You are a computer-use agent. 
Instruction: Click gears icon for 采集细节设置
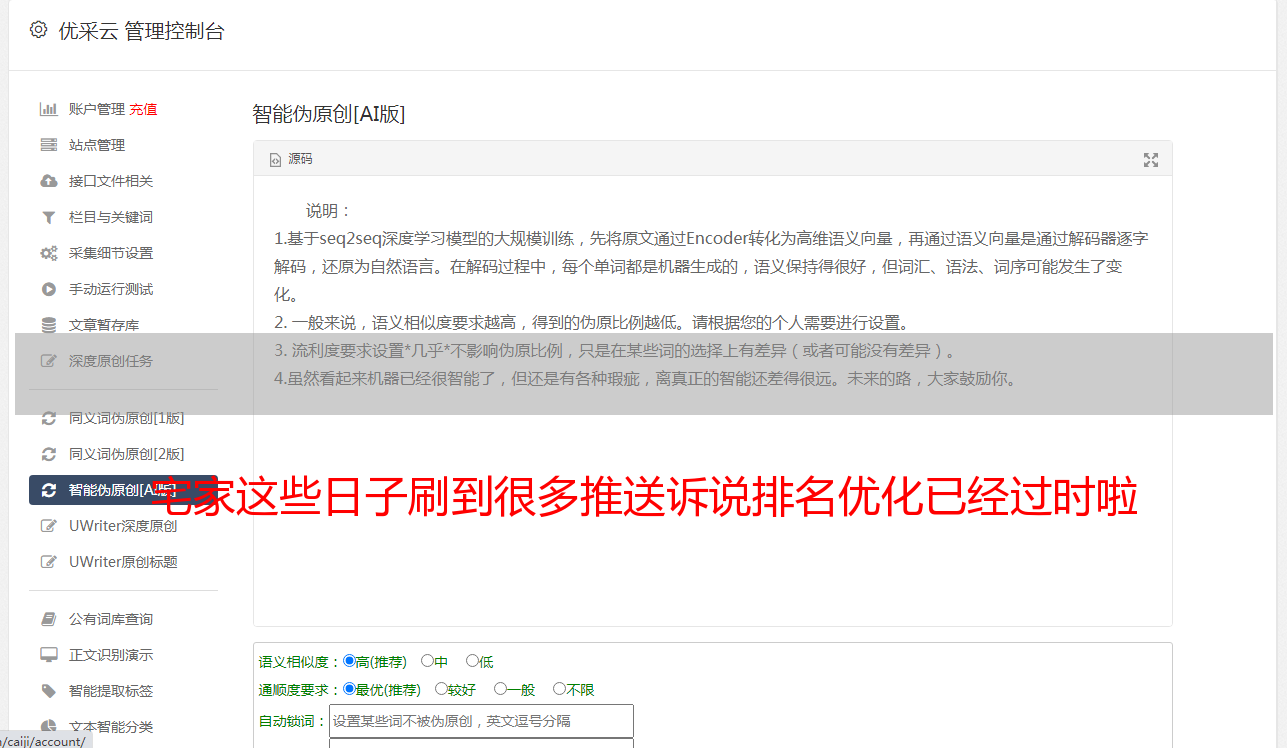(48, 253)
